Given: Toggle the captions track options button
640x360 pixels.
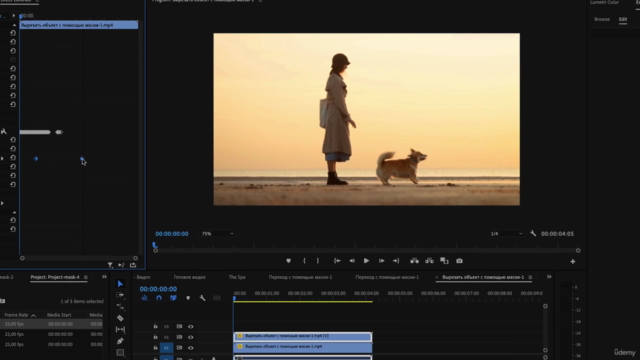Looking at the screenshot, I should 217,298.
